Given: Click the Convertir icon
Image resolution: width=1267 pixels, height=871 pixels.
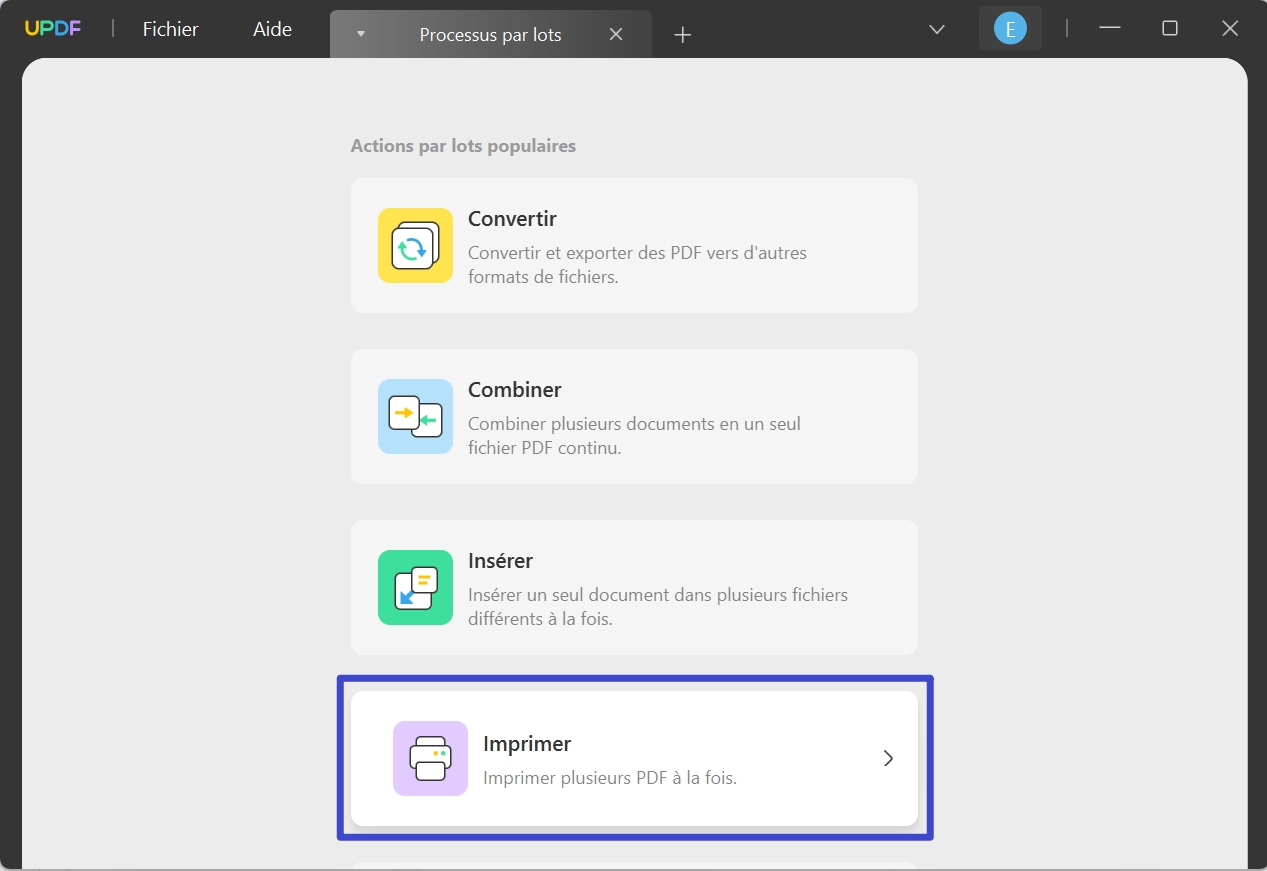Looking at the screenshot, I should [415, 245].
